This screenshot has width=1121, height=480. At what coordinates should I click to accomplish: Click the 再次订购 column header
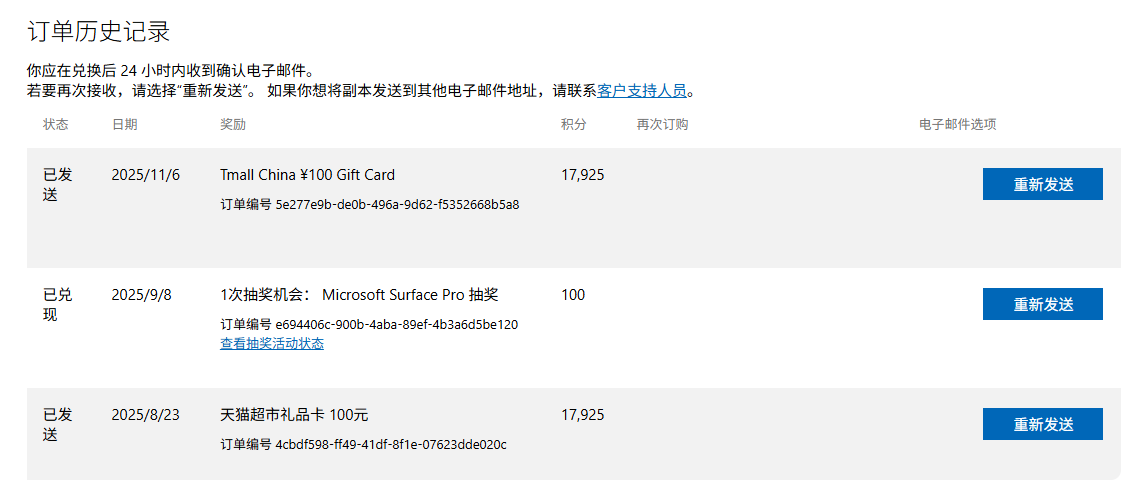[x=662, y=125]
